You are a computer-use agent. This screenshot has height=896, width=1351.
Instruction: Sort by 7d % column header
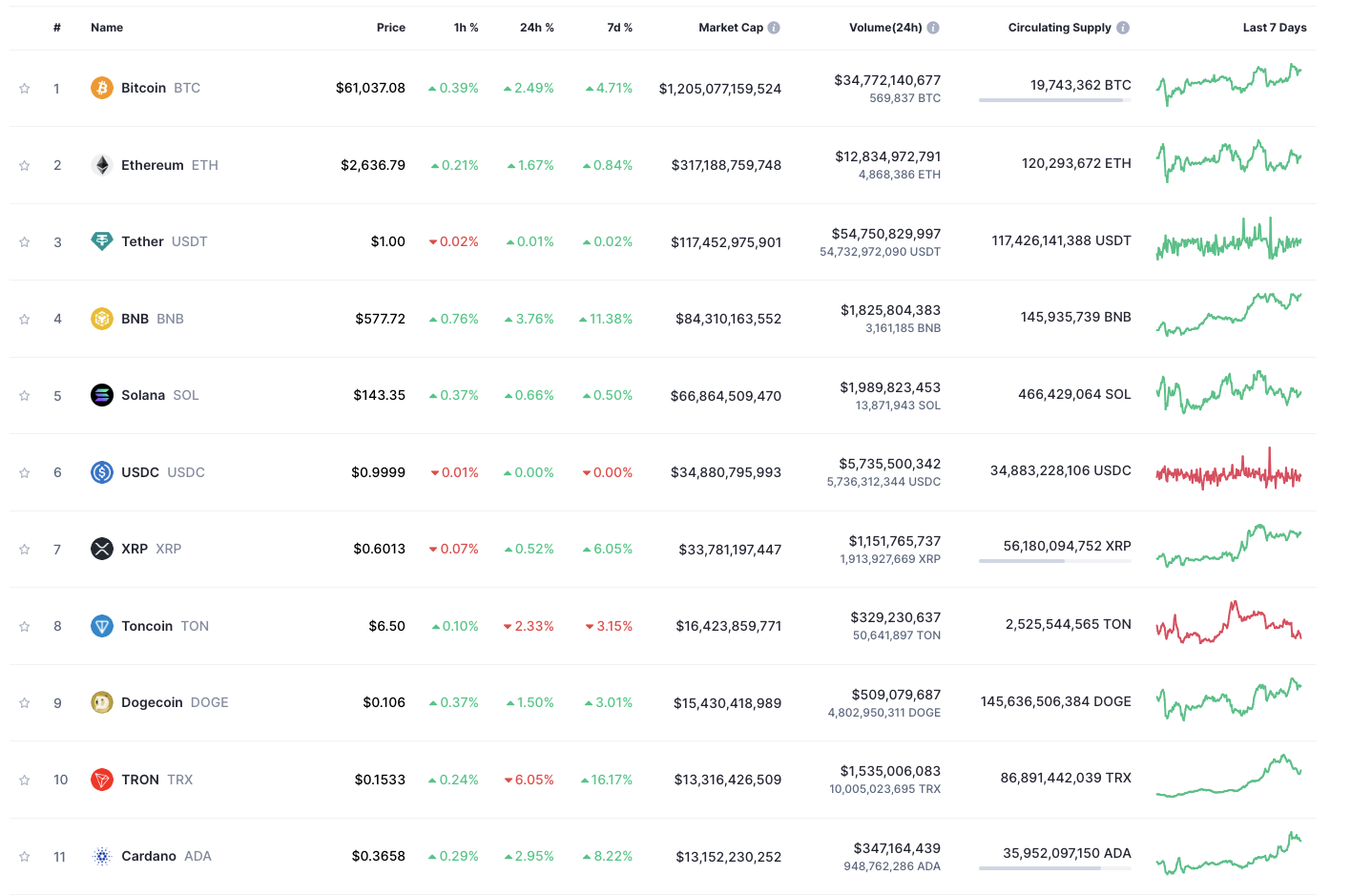[x=620, y=28]
